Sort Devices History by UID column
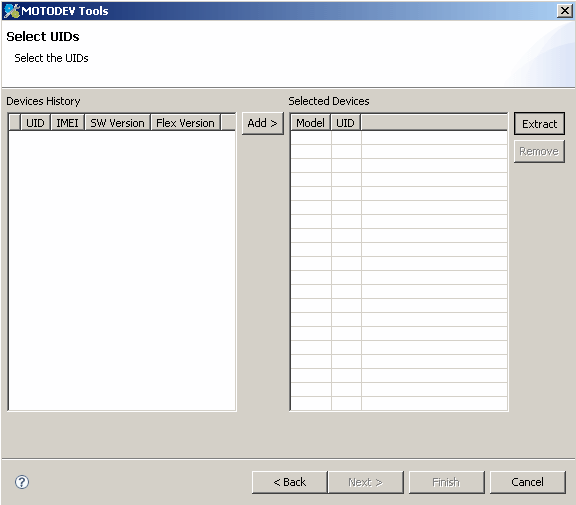The image size is (576, 505). 36,123
